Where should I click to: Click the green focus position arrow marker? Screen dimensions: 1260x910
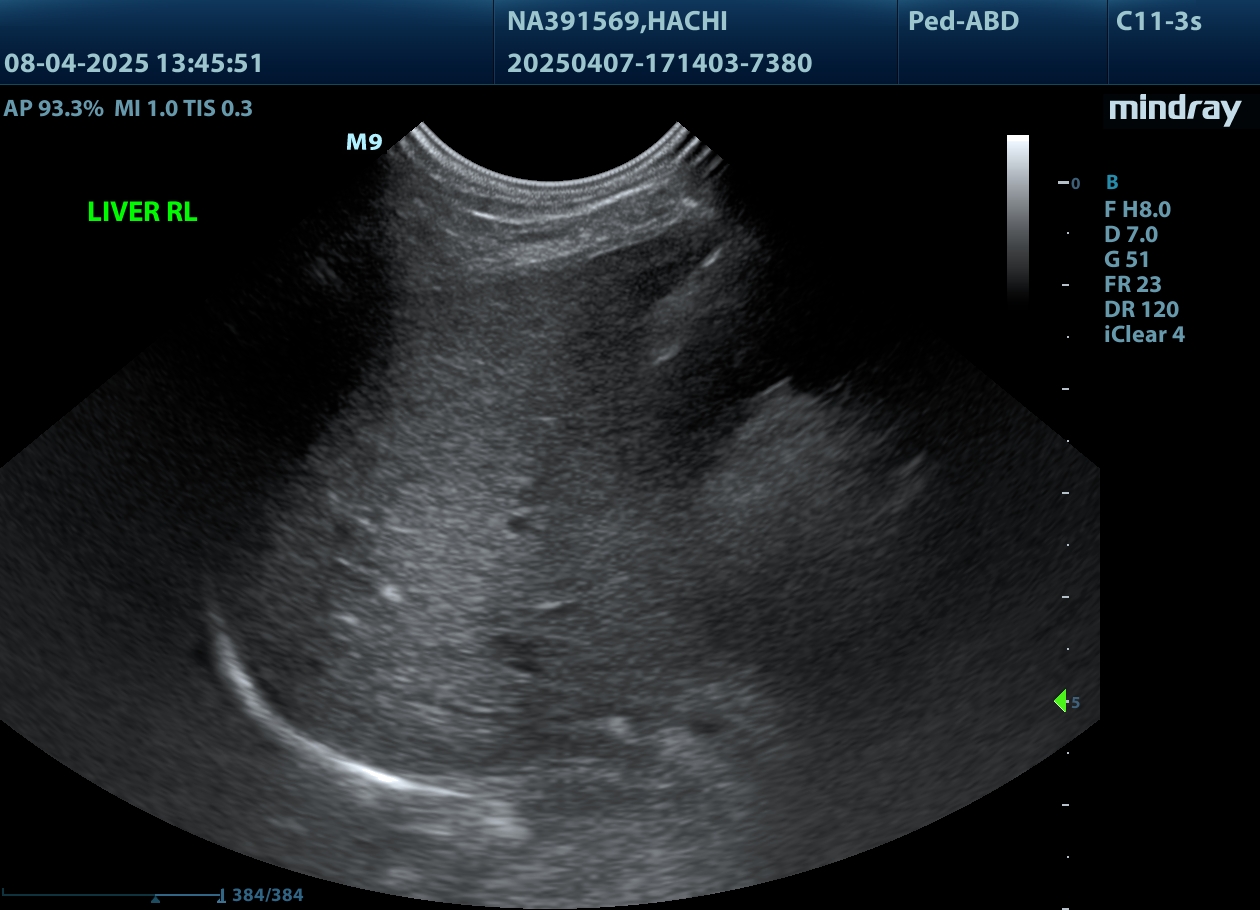tap(1061, 701)
